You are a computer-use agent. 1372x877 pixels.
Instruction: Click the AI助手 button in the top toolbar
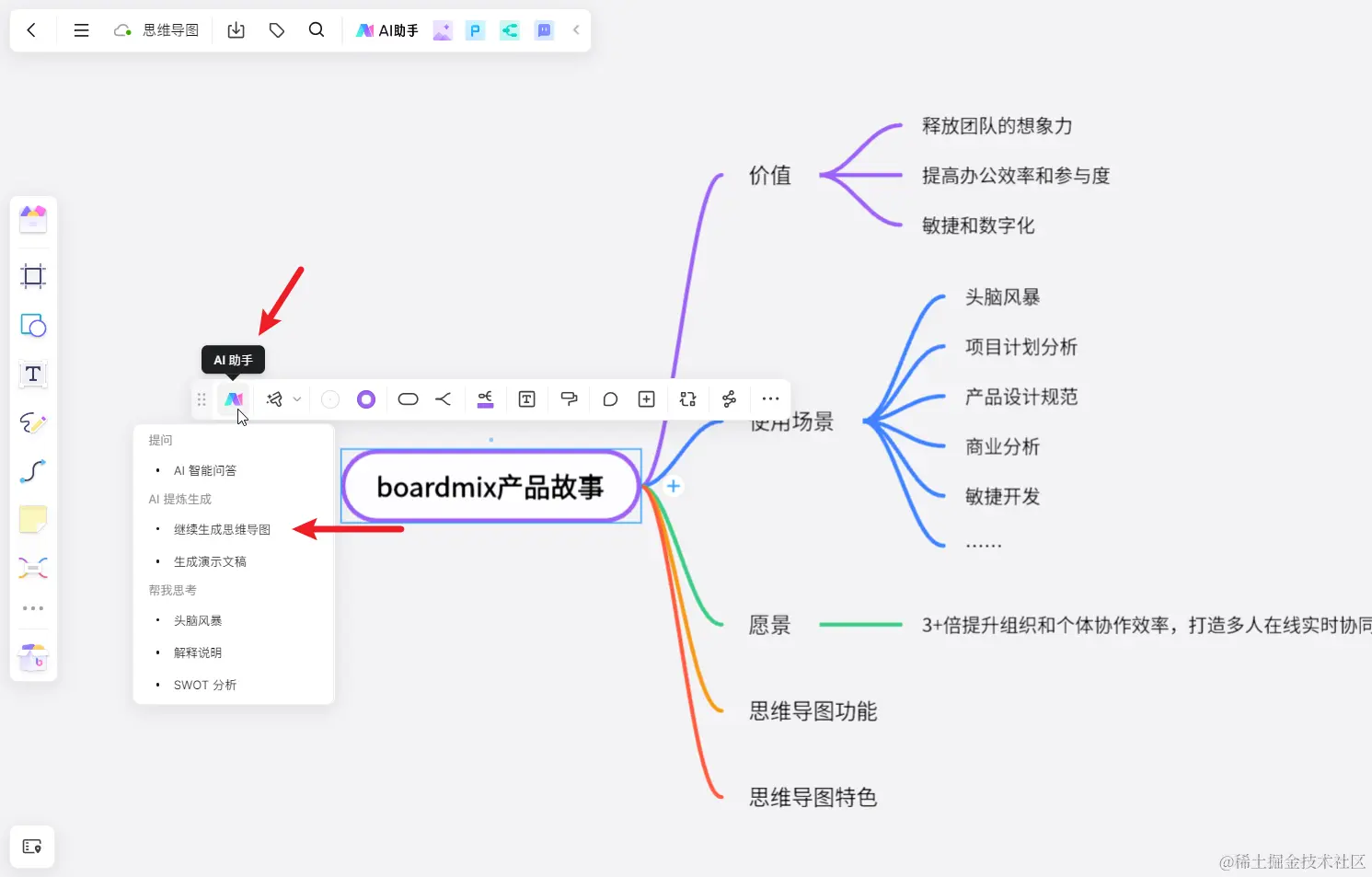(x=386, y=29)
